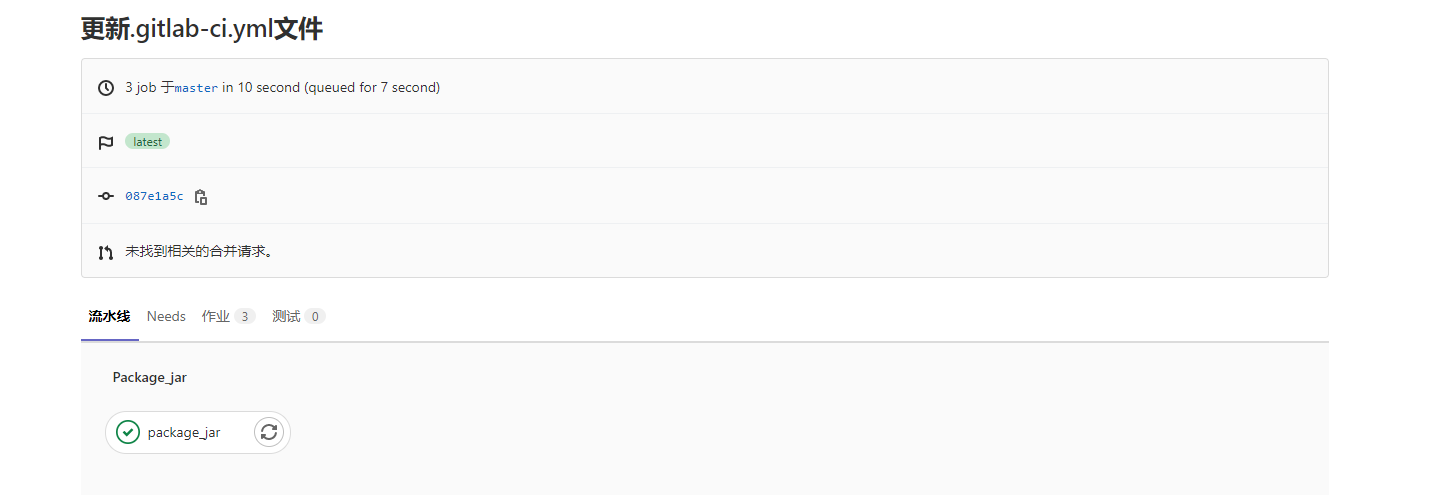Click the 未找到相关的合并请求 message

199,252
